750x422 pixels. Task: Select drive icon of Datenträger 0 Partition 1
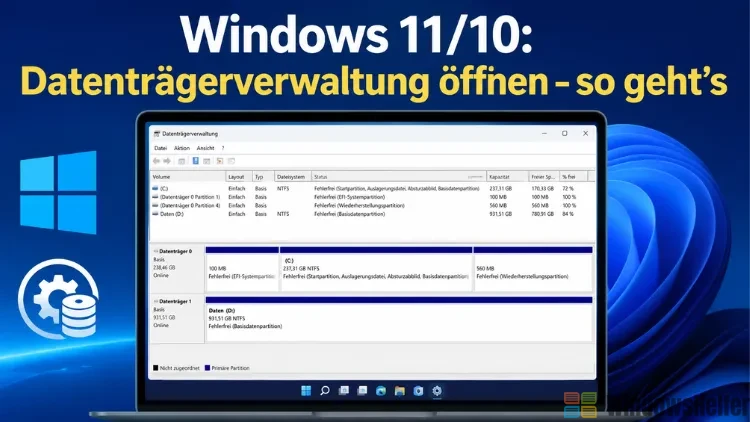click(155, 197)
